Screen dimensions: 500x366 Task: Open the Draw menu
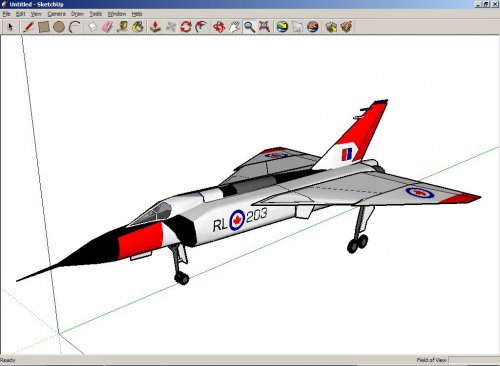click(x=77, y=14)
